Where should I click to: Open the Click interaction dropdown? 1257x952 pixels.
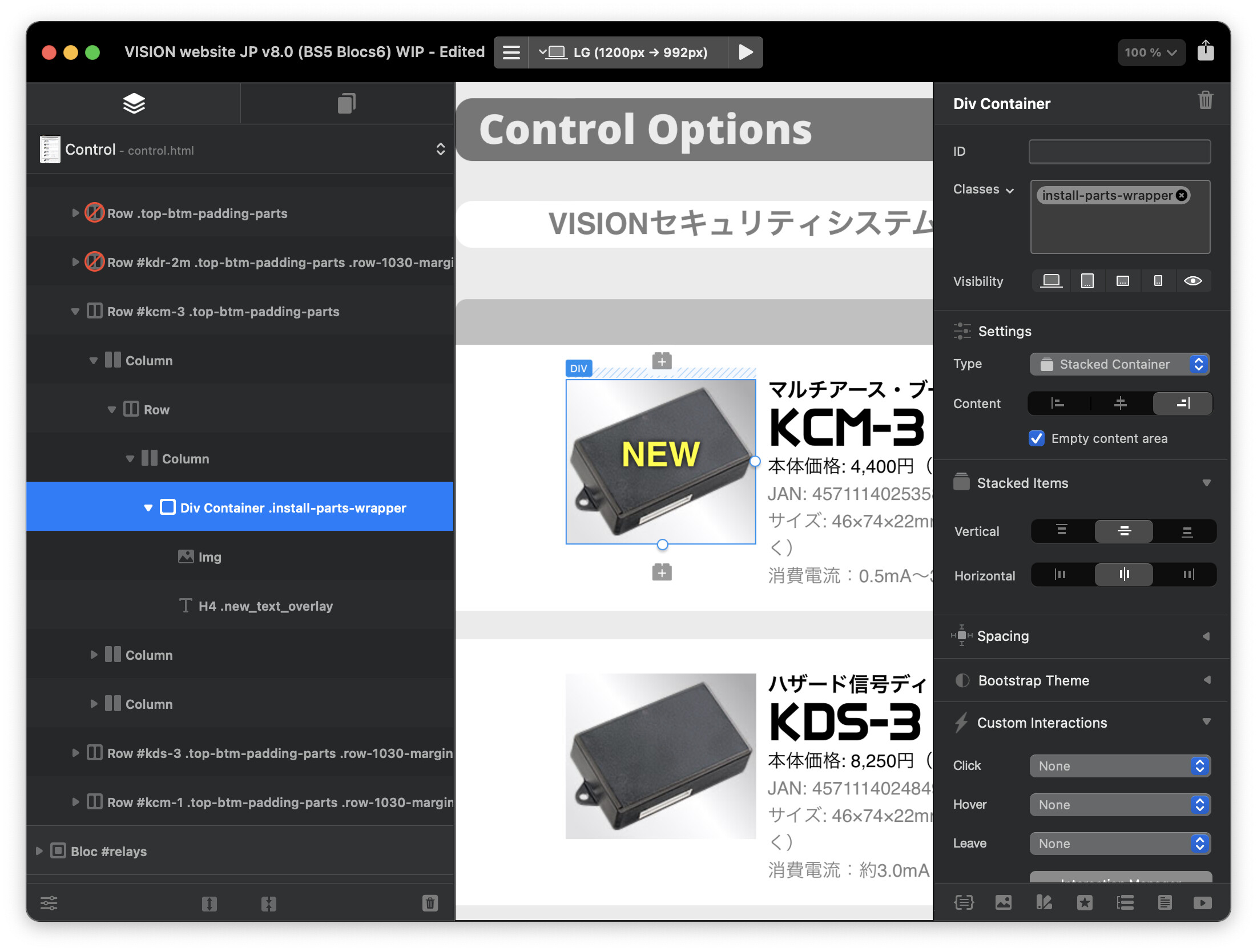click(1119, 766)
